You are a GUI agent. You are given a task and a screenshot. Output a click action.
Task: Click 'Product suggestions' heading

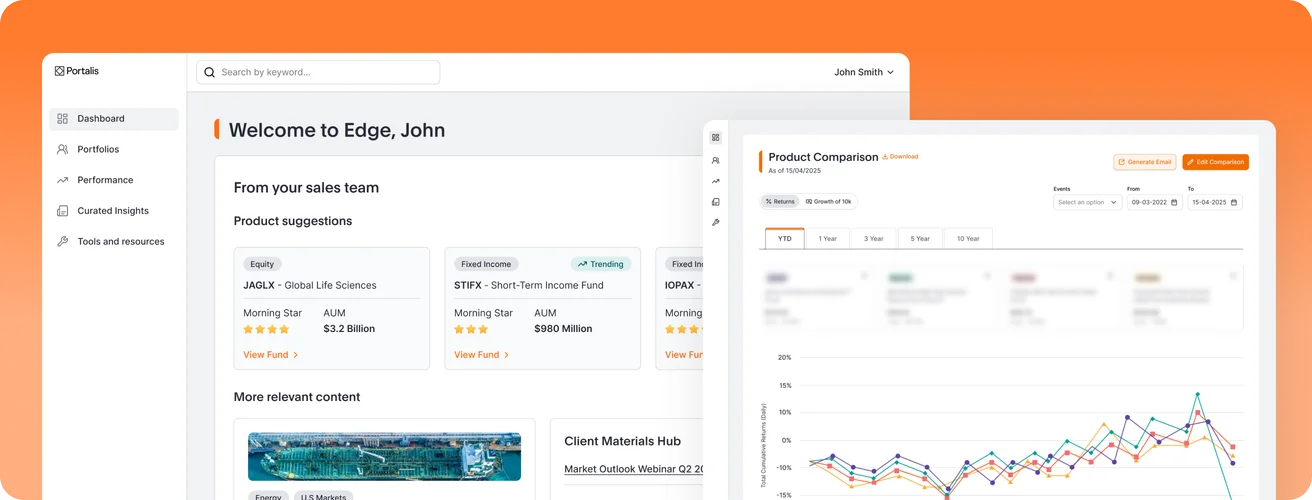tap(293, 221)
